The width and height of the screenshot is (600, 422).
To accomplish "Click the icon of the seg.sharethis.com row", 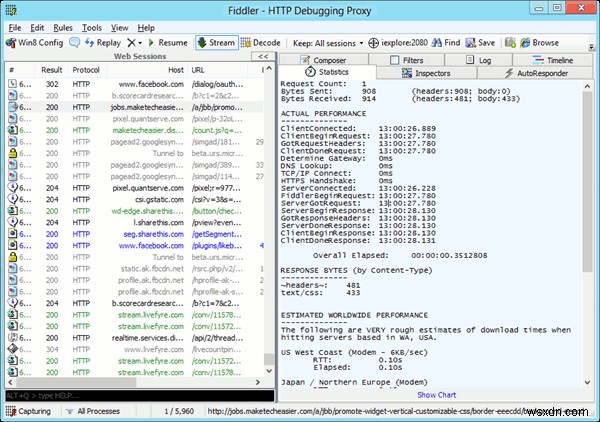I will (13, 234).
